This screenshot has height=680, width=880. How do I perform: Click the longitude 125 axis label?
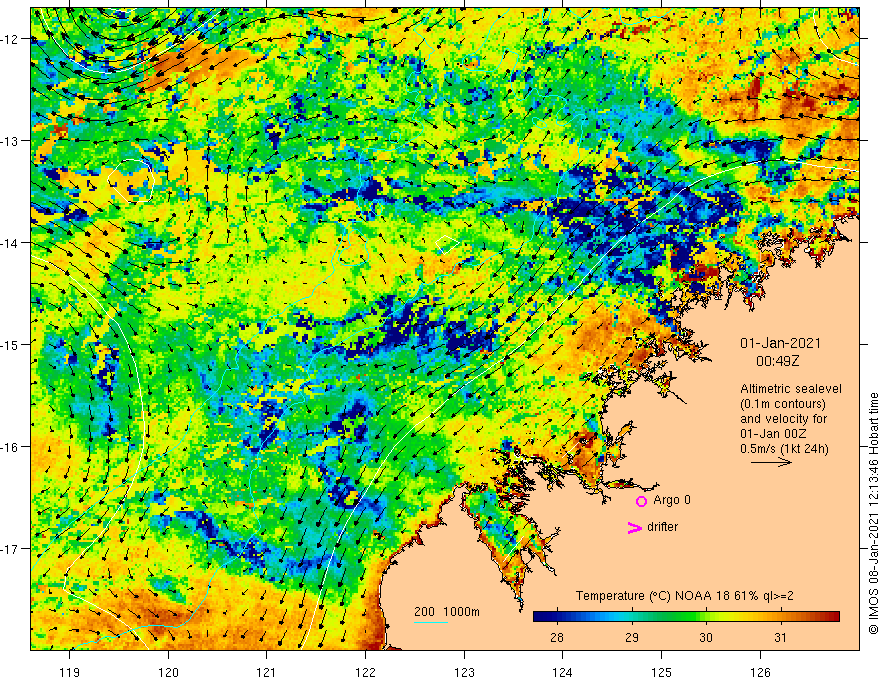tap(661, 672)
